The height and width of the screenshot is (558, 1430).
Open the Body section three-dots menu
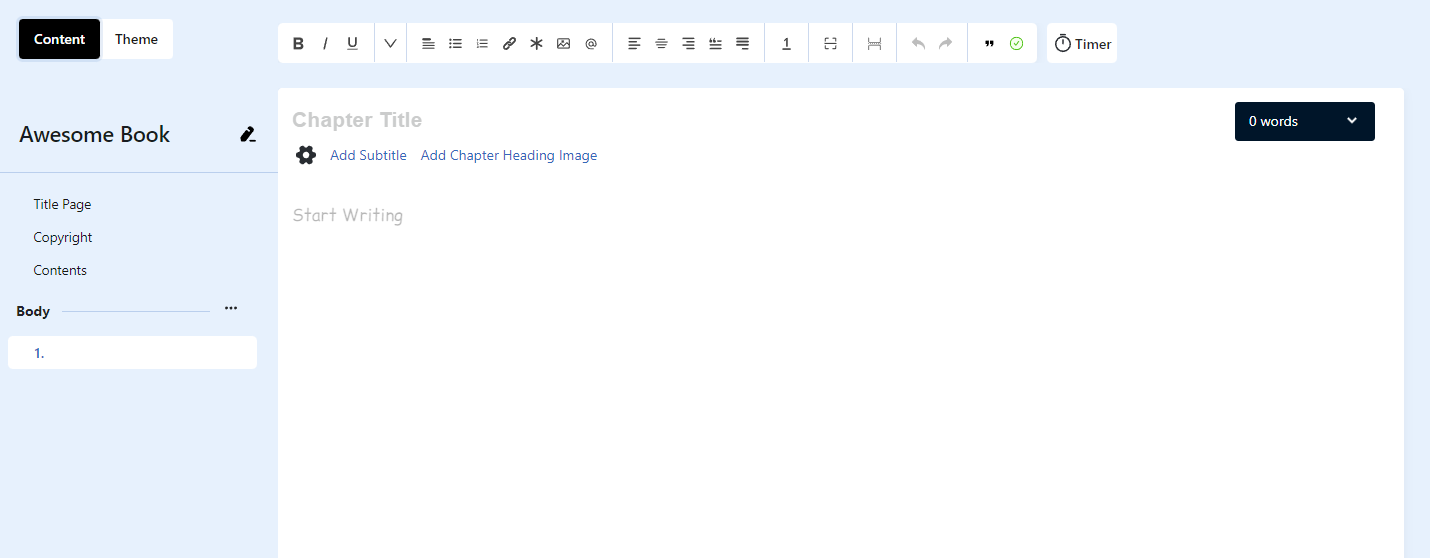tap(231, 309)
